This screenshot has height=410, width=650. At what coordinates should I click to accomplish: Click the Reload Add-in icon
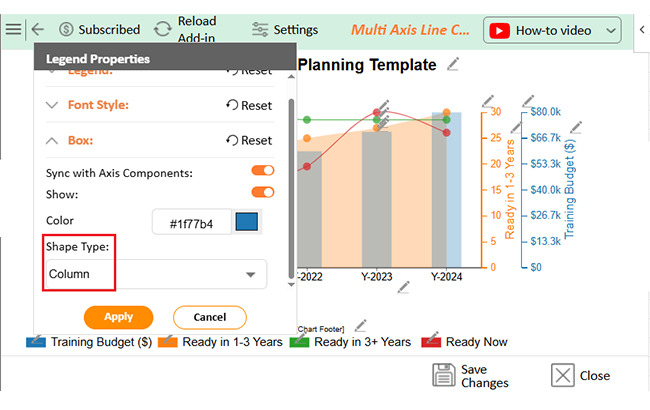[x=163, y=30]
